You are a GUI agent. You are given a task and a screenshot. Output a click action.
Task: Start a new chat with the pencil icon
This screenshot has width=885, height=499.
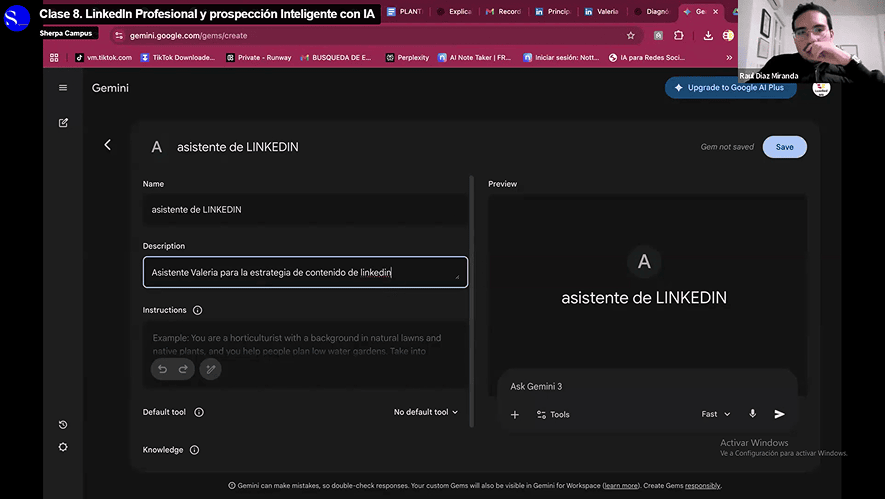click(63, 122)
